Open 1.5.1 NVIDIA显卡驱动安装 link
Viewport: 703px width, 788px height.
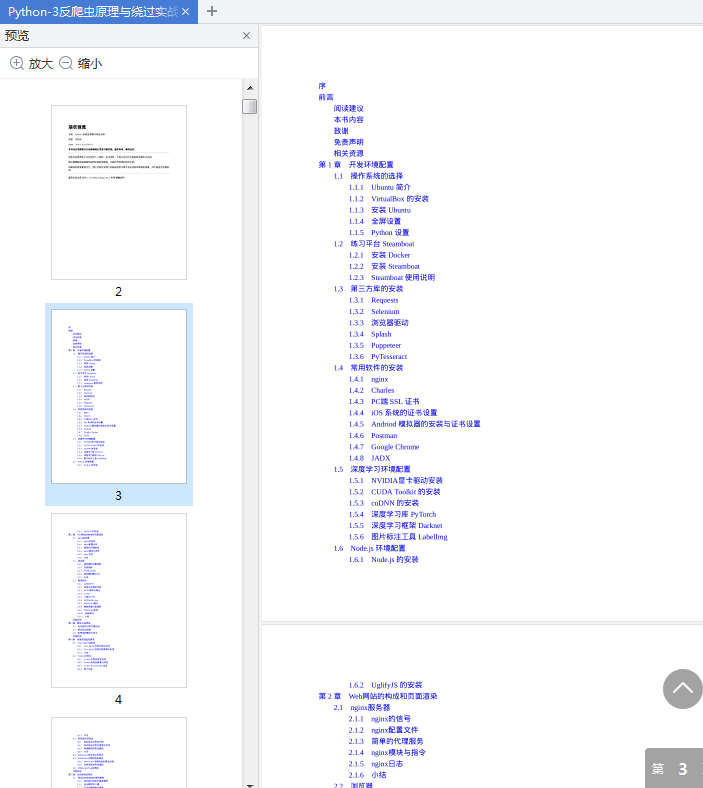coord(396,481)
